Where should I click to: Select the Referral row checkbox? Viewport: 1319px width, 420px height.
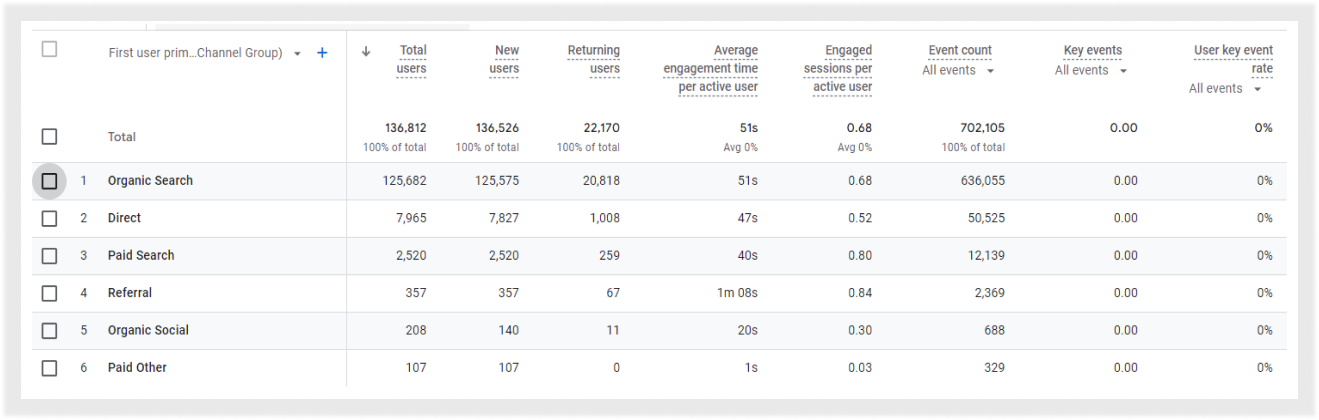[x=49, y=293]
